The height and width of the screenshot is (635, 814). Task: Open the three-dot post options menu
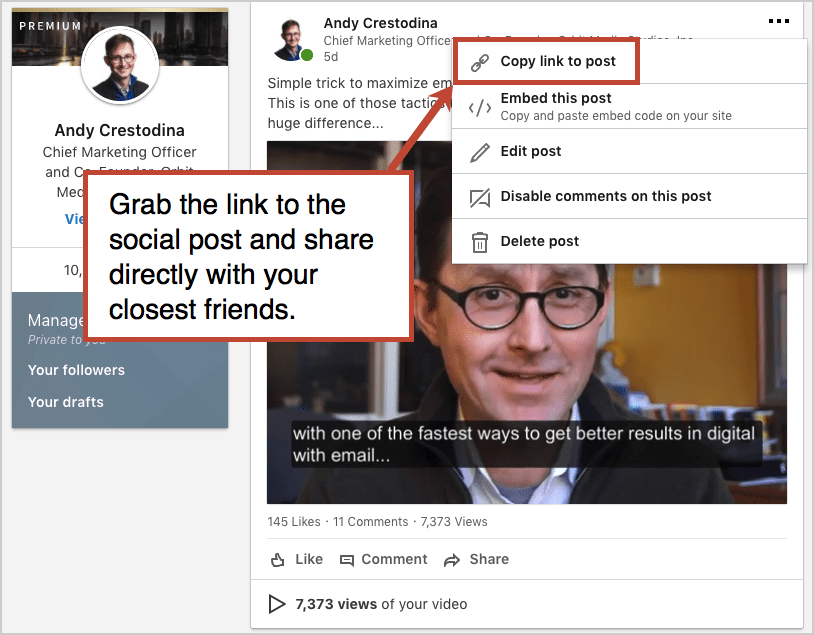coord(779,21)
